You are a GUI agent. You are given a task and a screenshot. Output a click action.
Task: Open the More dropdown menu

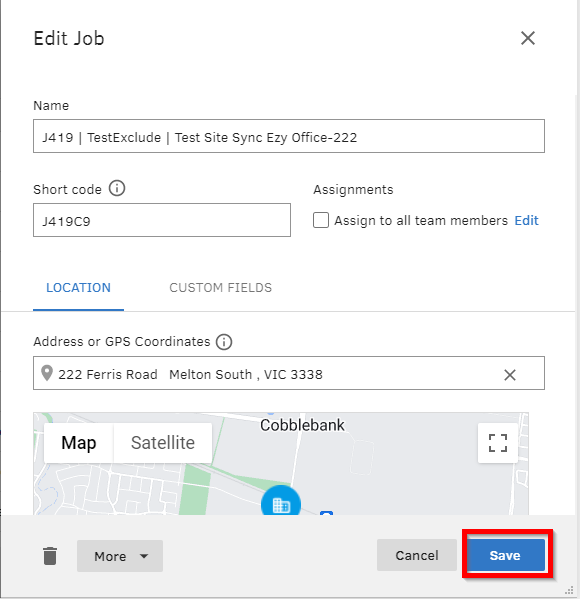[120, 556]
